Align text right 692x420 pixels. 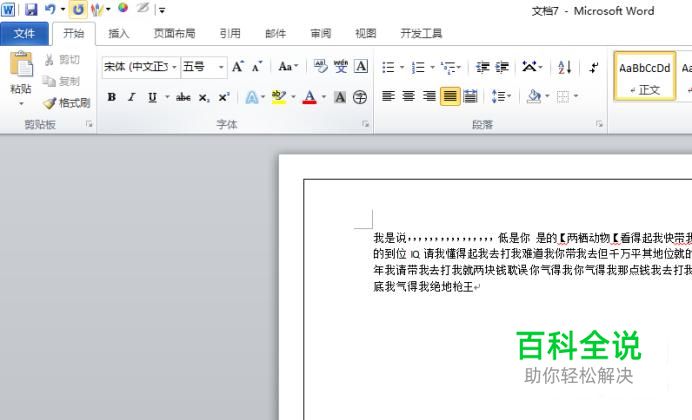pos(429,96)
